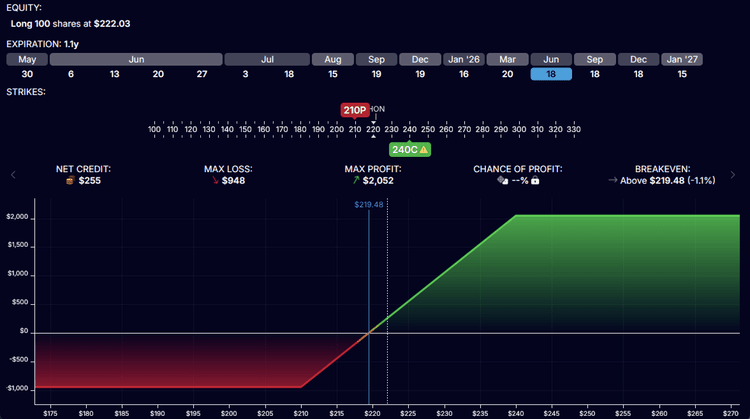Screen dimensions: 750x419
Task: Click the -$1,000 label on the chart's profit axis
Action: pyautogui.click(x=19, y=388)
